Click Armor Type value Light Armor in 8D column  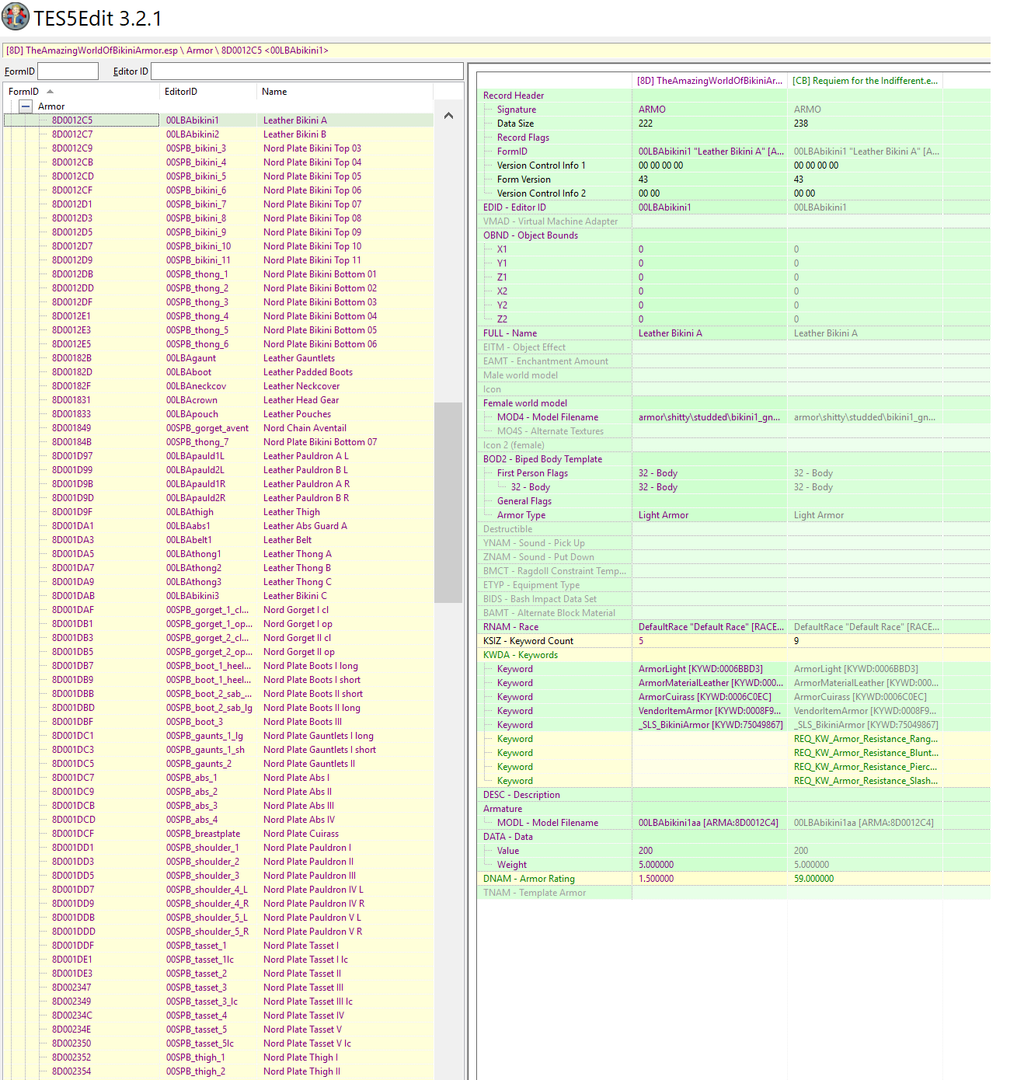663,515
